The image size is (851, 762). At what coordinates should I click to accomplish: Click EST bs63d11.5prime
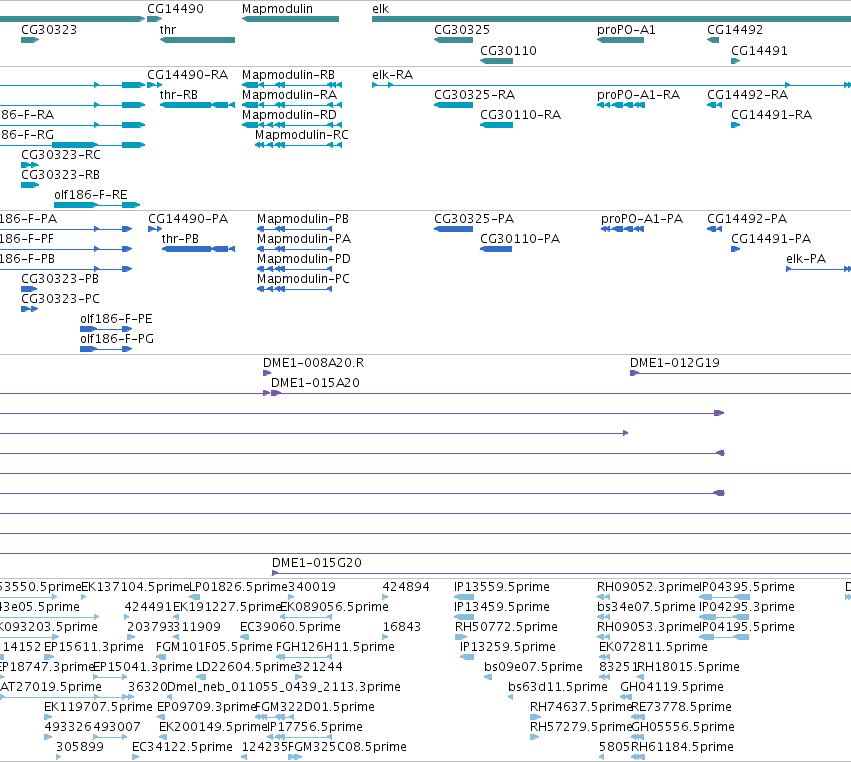coord(558,687)
